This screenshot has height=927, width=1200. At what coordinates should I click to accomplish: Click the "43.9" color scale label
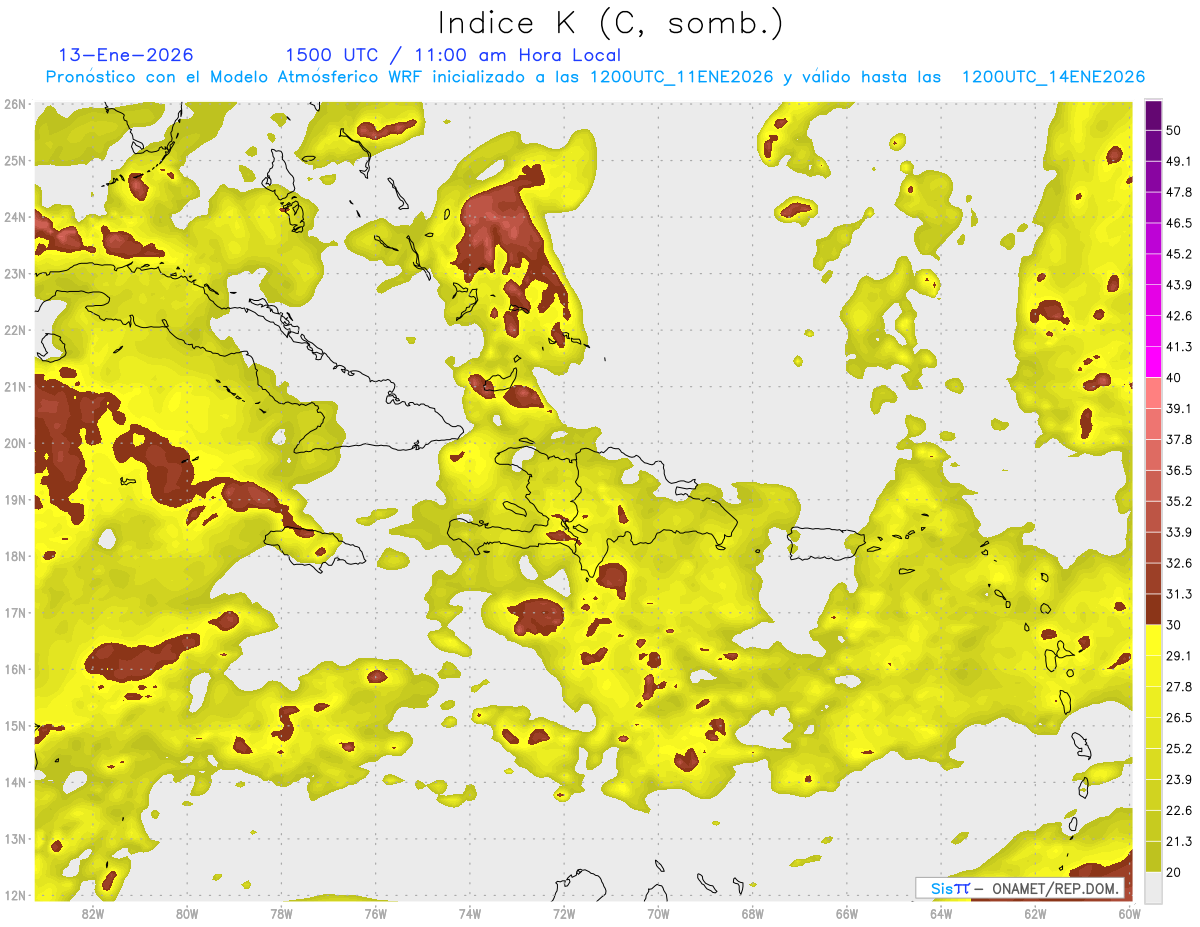click(x=1179, y=285)
